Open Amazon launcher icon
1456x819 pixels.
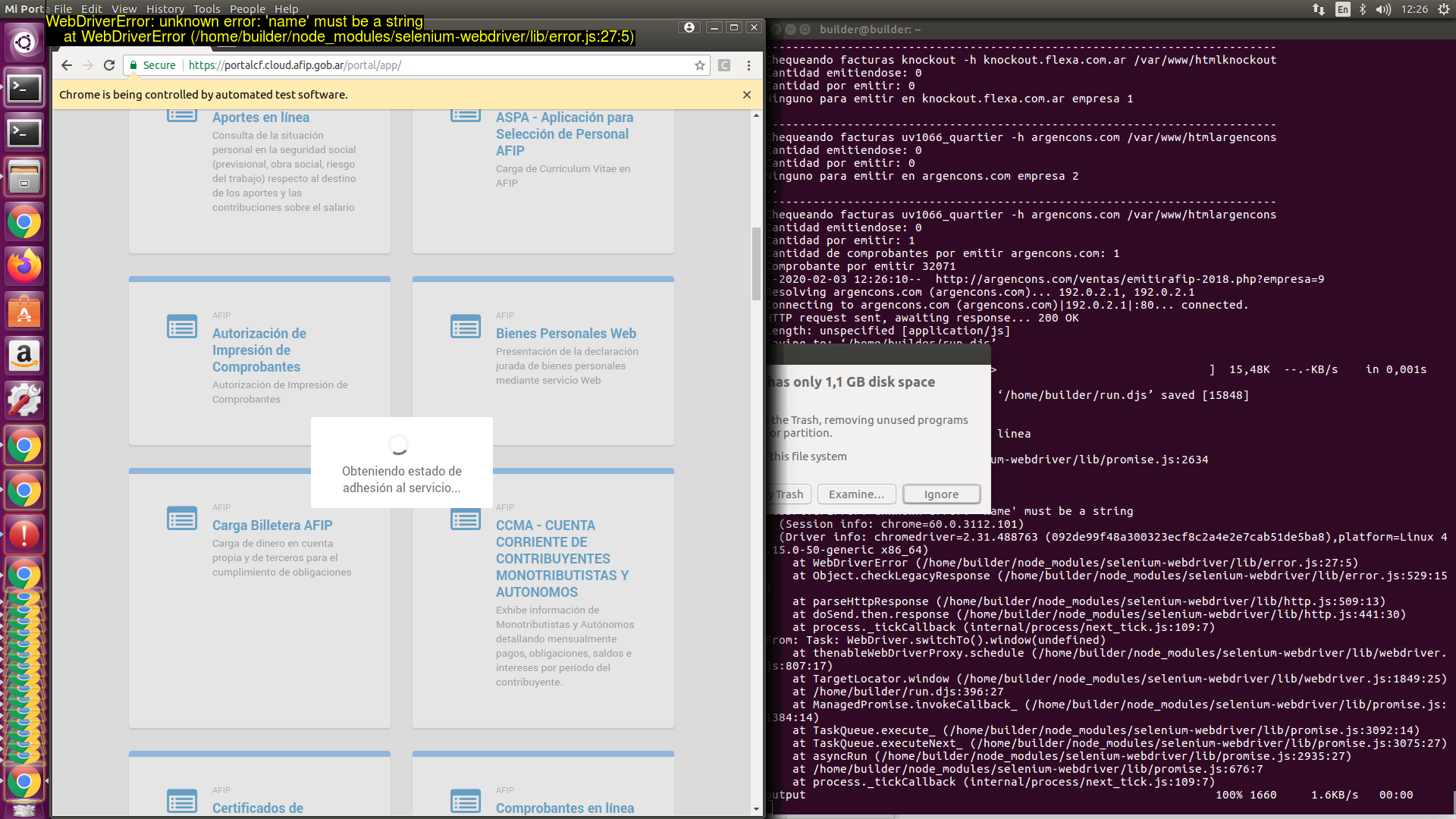pyautogui.click(x=24, y=356)
